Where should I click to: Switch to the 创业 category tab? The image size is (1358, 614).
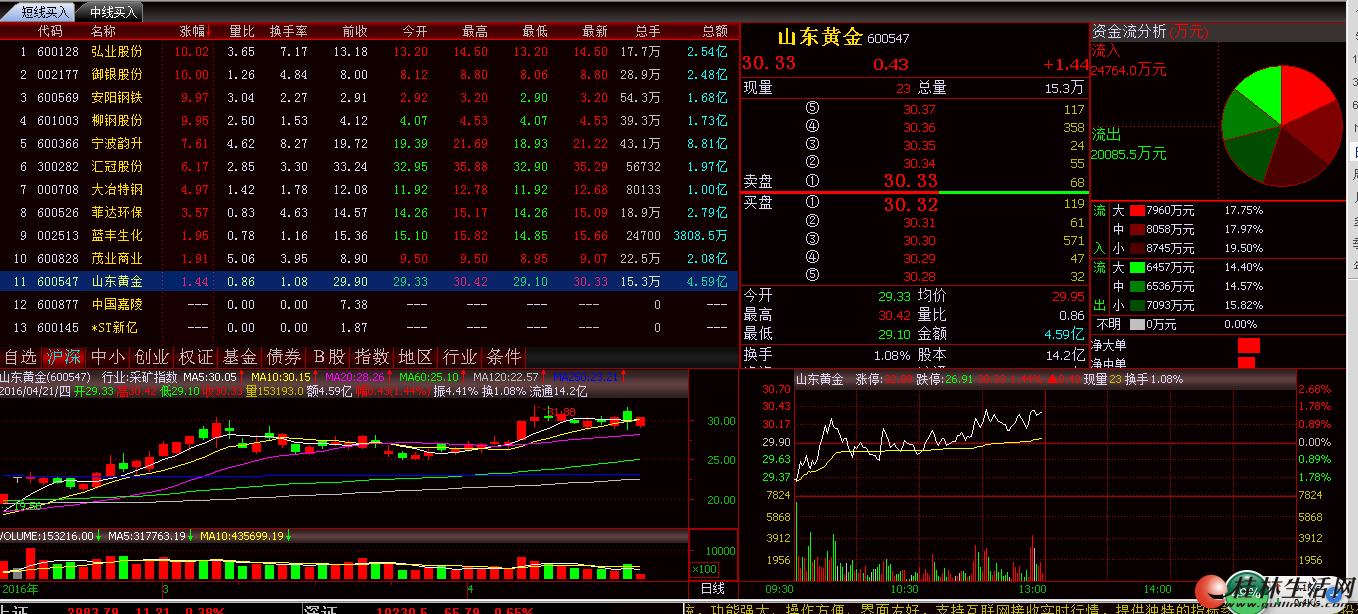(152, 357)
